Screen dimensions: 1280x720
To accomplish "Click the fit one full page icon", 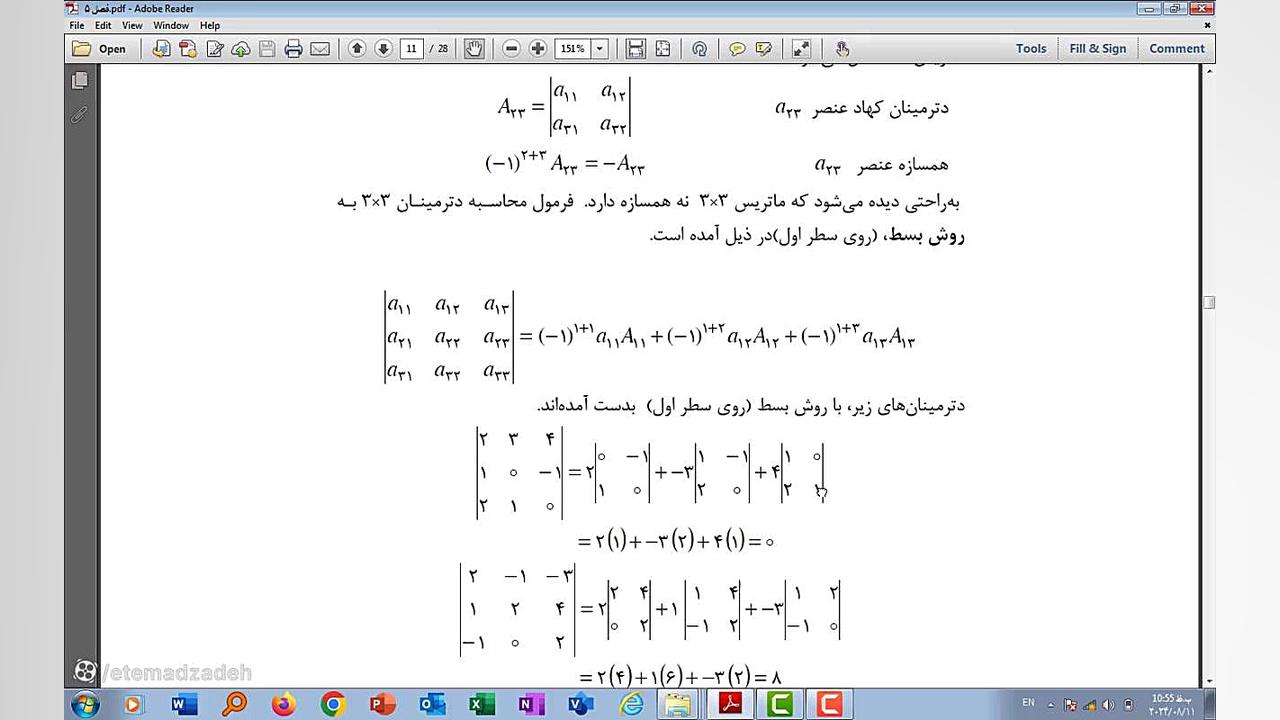I will pyautogui.click(x=663, y=48).
